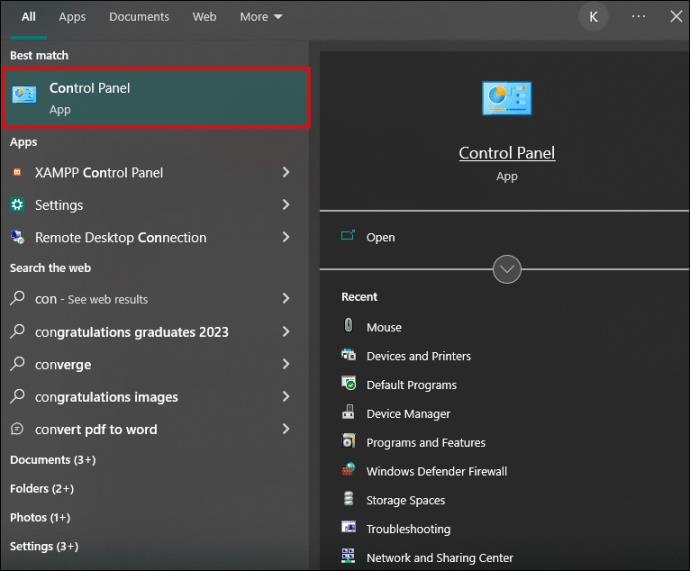The image size is (690, 571).
Task: Click the search icon beside 'con - See web results'
Action: (x=17, y=298)
